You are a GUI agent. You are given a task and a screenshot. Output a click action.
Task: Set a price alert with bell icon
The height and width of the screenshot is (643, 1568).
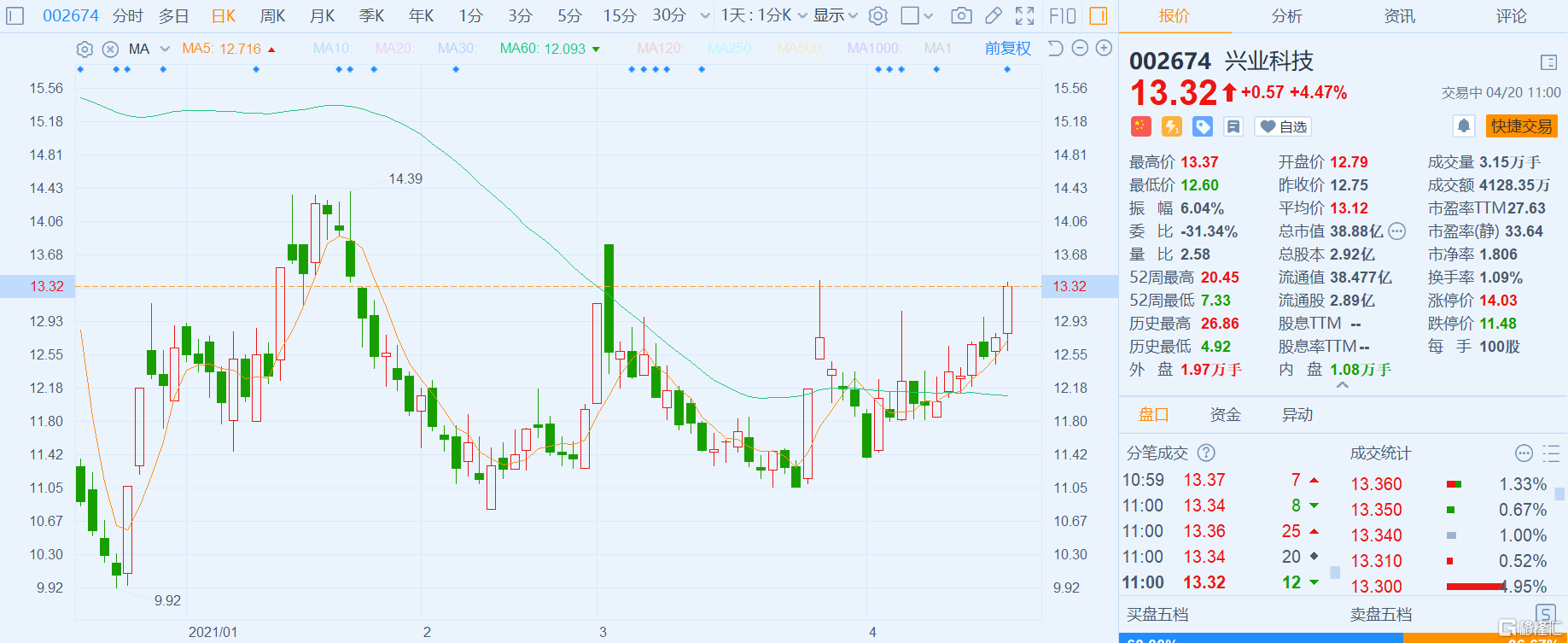point(1464,126)
